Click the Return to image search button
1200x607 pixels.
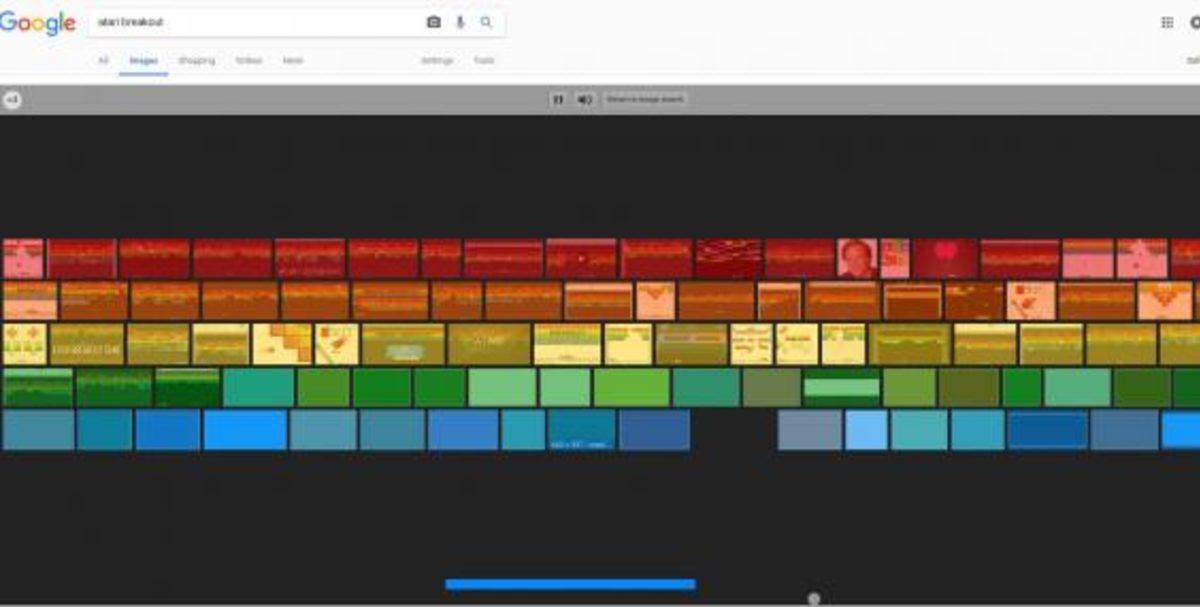click(645, 99)
